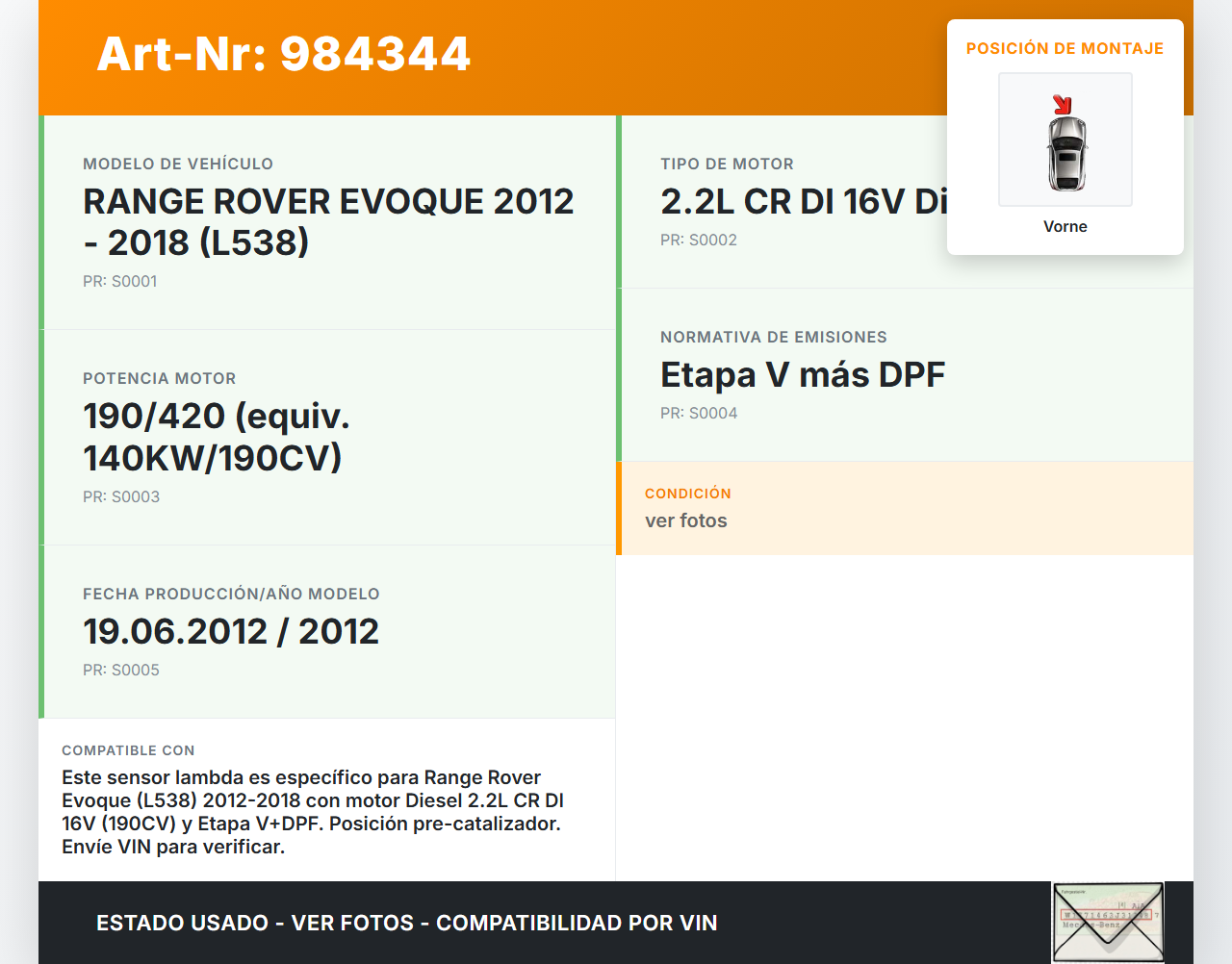Click the Range Rover Evoque model value
Screen dimensions: 1232x964
(x=327, y=221)
